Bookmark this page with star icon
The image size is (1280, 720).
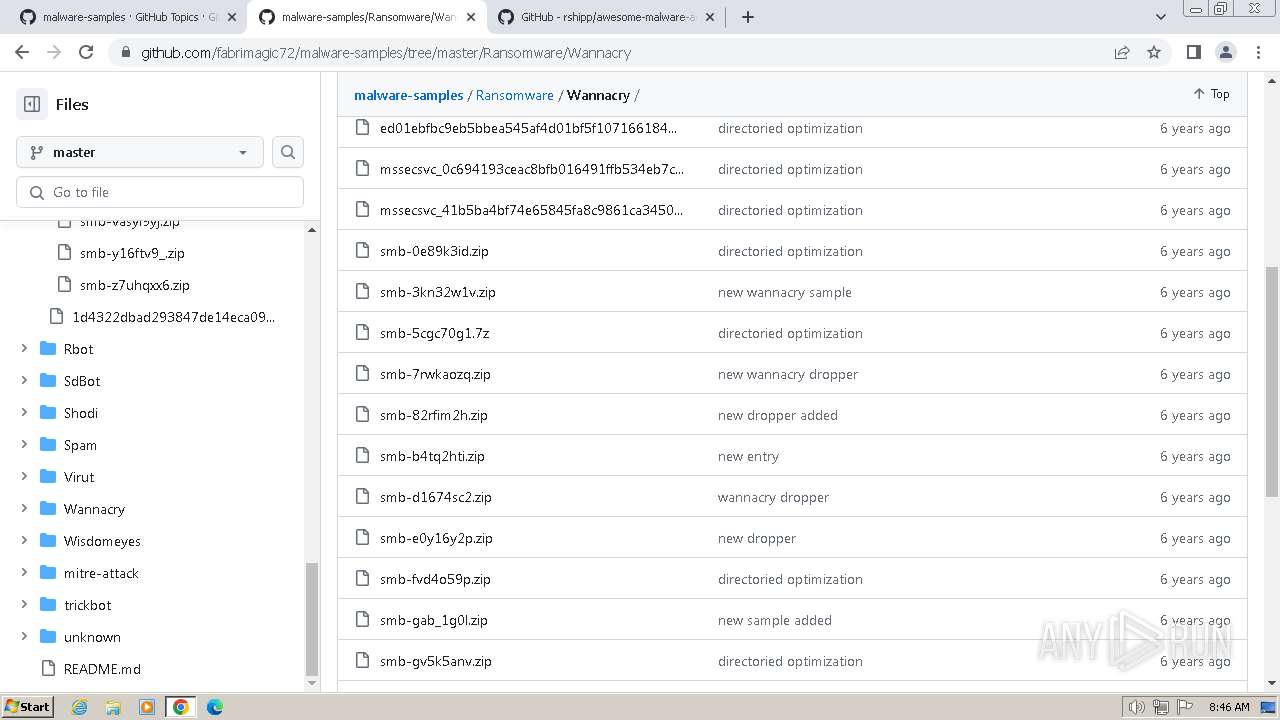[1154, 53]
